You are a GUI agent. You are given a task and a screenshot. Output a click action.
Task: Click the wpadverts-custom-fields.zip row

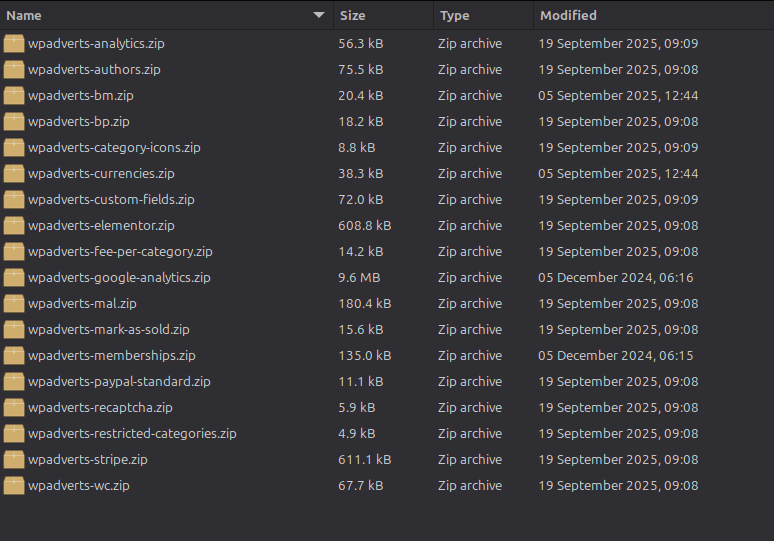click(x=111, y=200)
